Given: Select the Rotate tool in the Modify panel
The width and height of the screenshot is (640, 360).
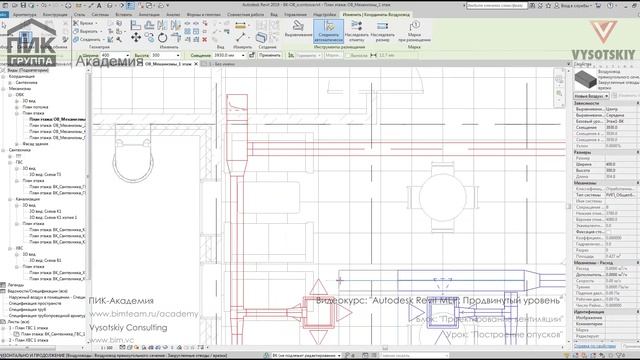Looking at the screenshot, I should [162, 38].
